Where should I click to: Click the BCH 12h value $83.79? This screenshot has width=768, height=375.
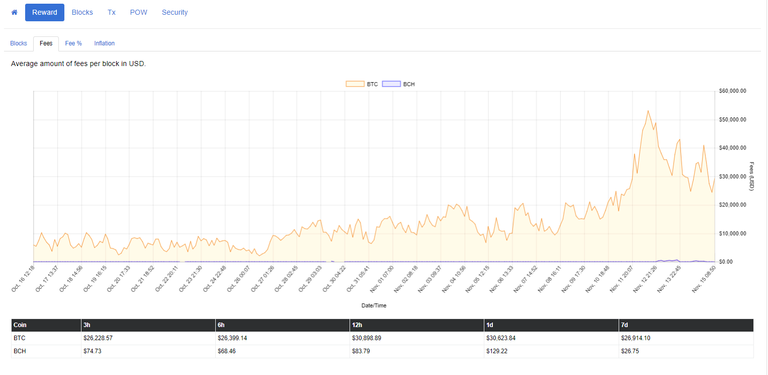pos(360,352)
